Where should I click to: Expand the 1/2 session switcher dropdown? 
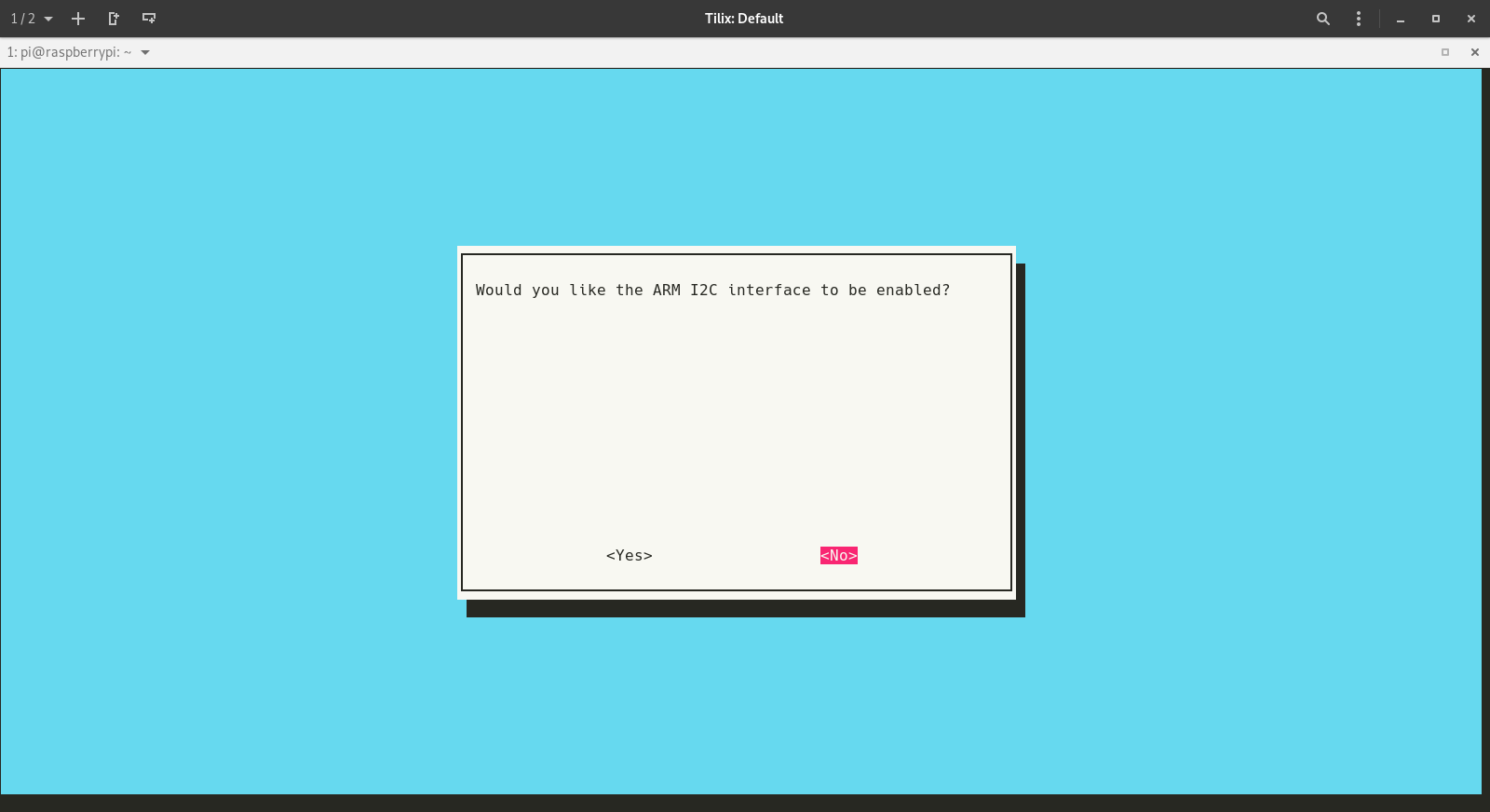tap(32, 19)
